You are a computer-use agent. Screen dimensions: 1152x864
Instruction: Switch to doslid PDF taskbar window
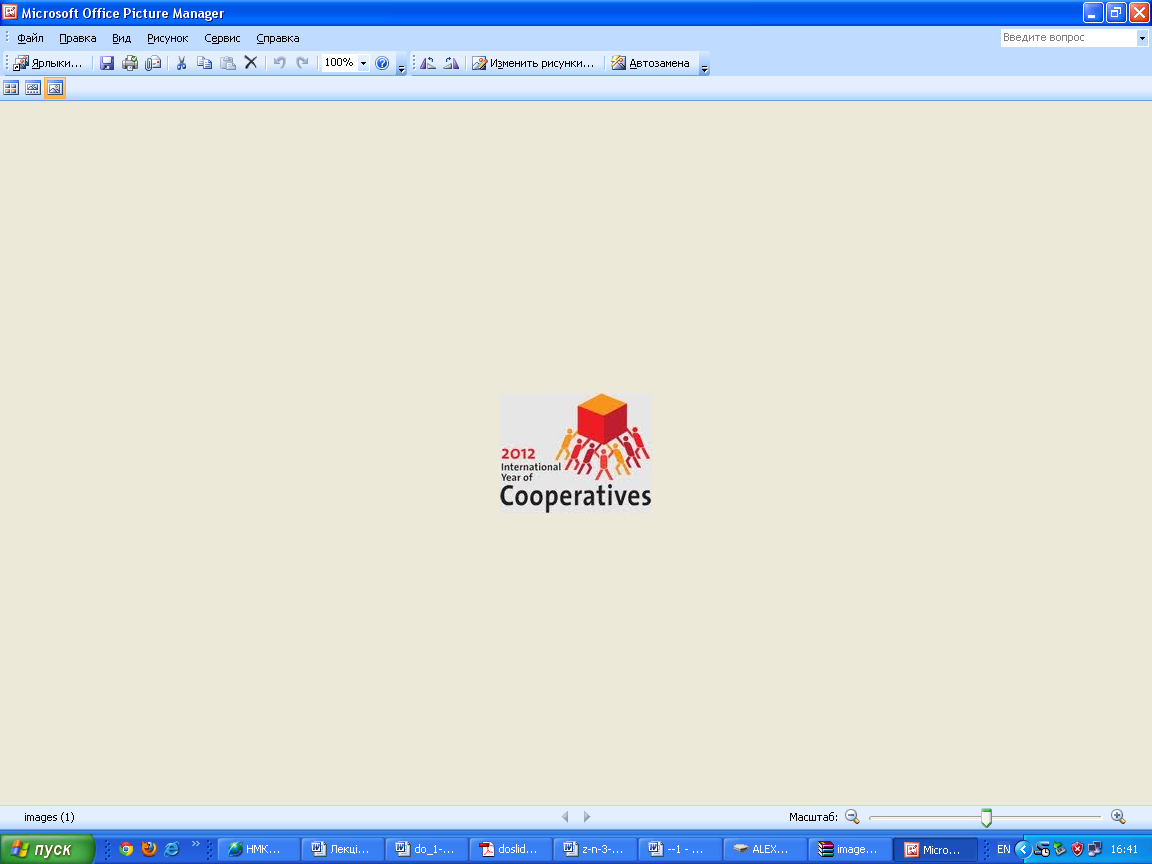click(511, 849)
